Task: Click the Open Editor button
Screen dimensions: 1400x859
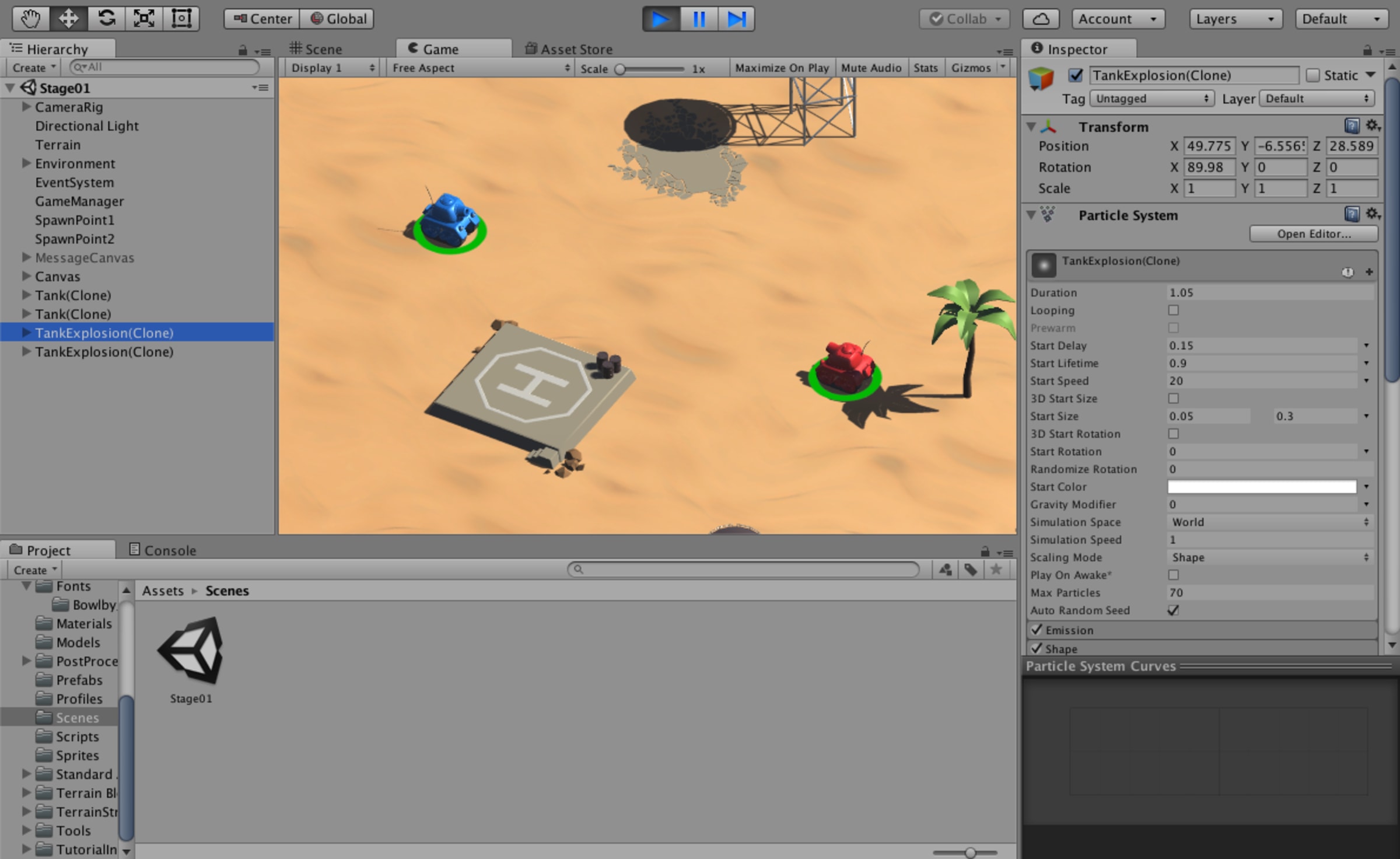Action: 1313,234
